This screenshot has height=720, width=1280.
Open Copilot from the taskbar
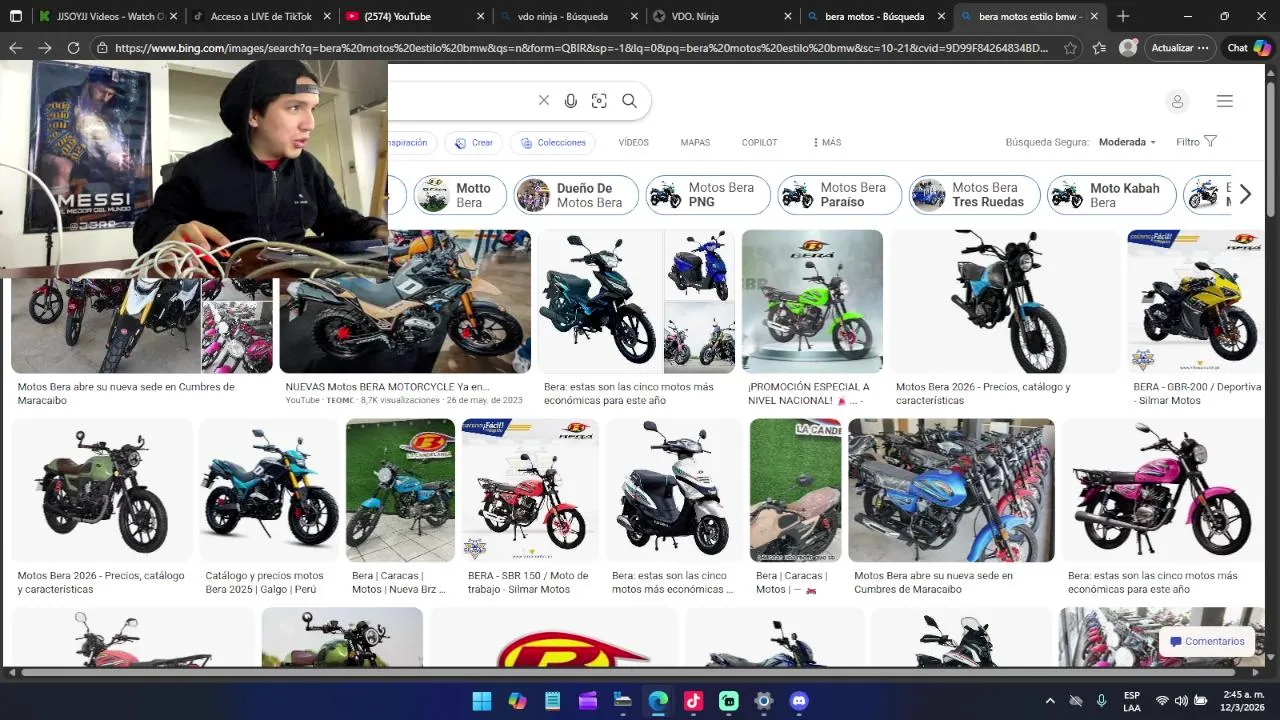coord(517,701)
